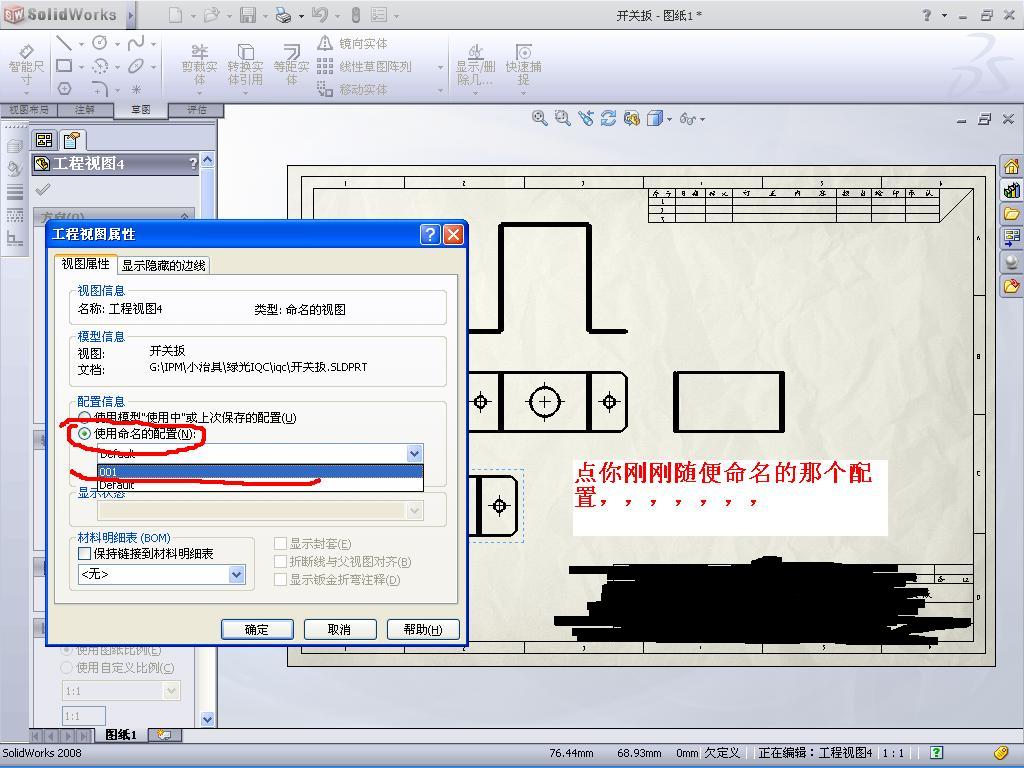Toggle 显示钣金折弯注释 checkbox

click(281, 579)
